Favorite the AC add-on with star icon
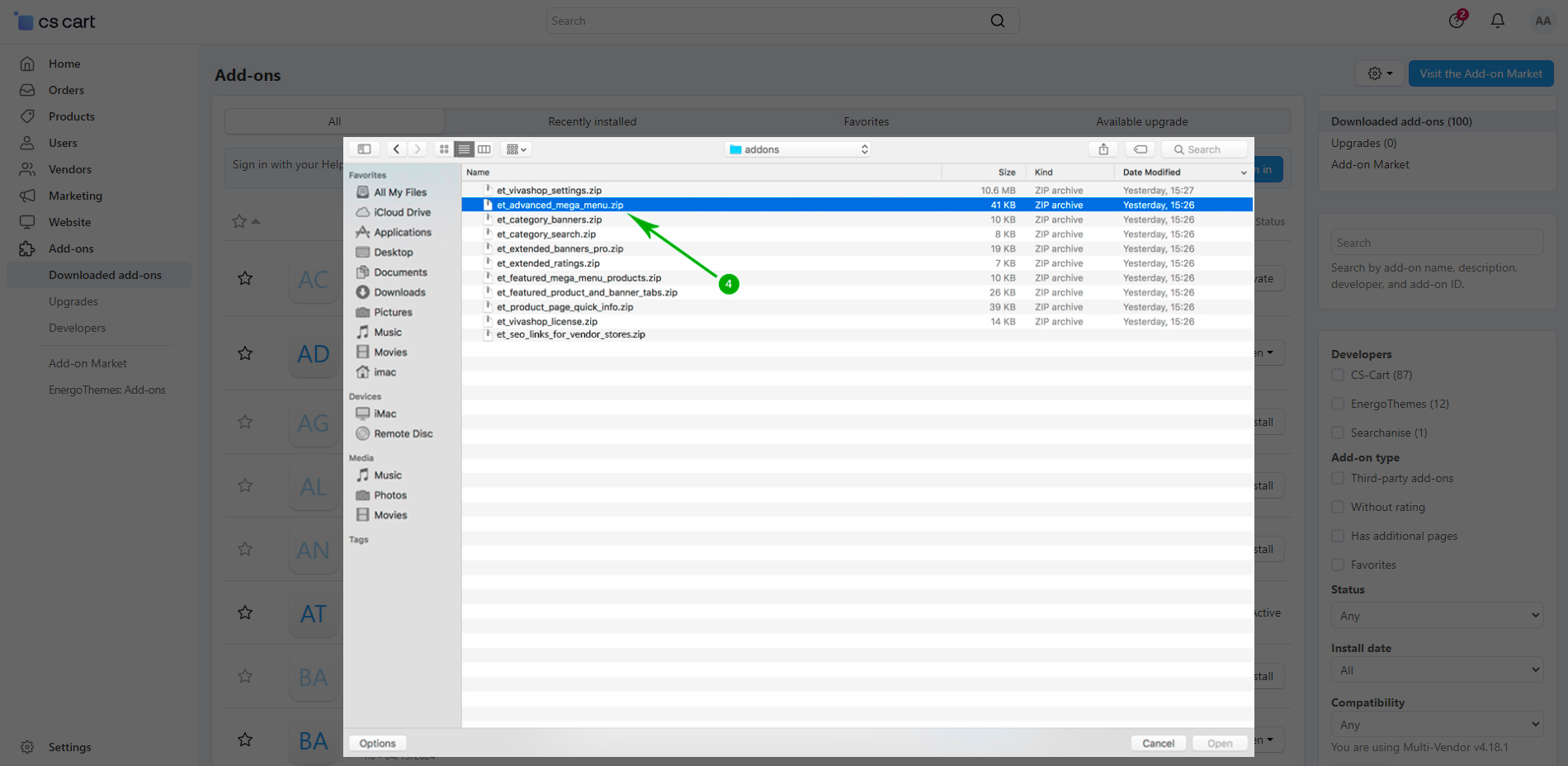The image size is (1568, 766). (245, 278)
